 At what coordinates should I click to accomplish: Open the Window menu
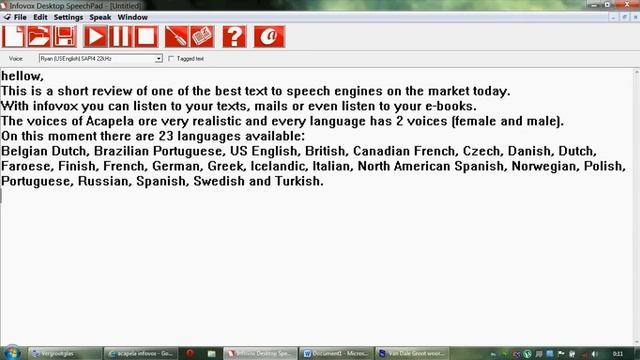133,17
